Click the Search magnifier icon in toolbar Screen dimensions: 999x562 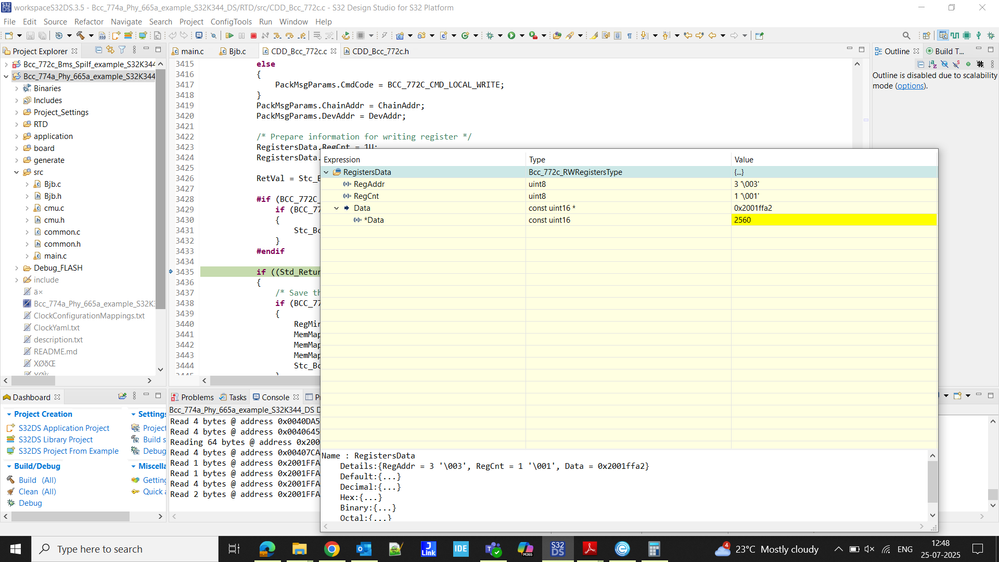point(906,36)
